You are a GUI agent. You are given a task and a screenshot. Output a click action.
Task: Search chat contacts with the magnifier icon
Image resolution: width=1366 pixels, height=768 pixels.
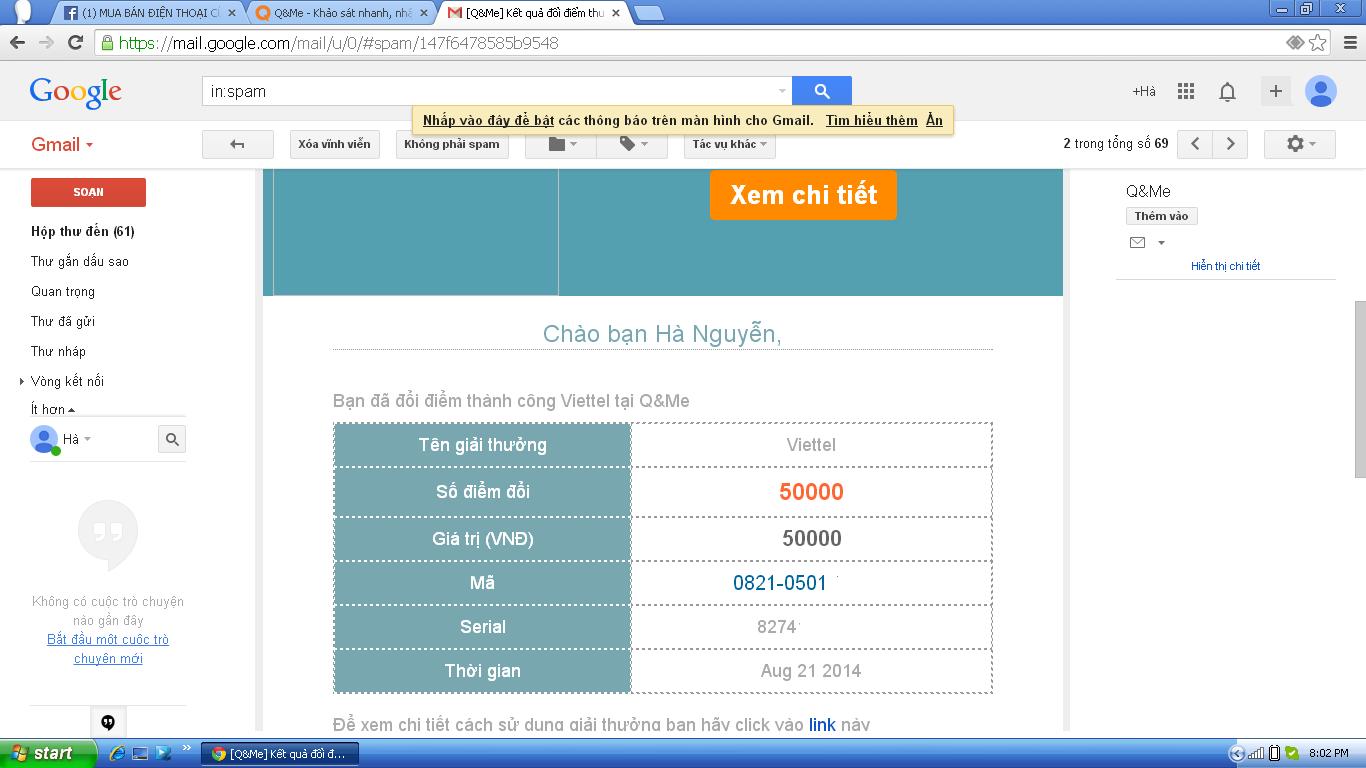[172, 439]
